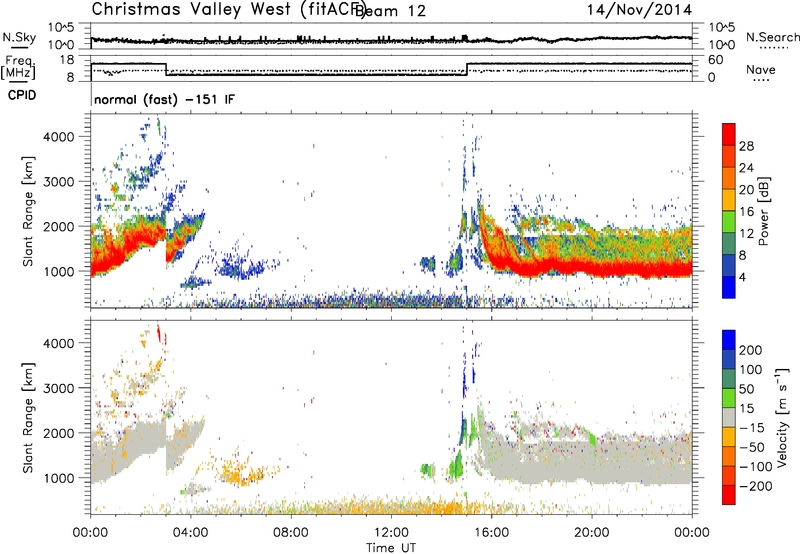Click the "N.Search" legend label
Screen dimensions: 800x554
[772, 37]
